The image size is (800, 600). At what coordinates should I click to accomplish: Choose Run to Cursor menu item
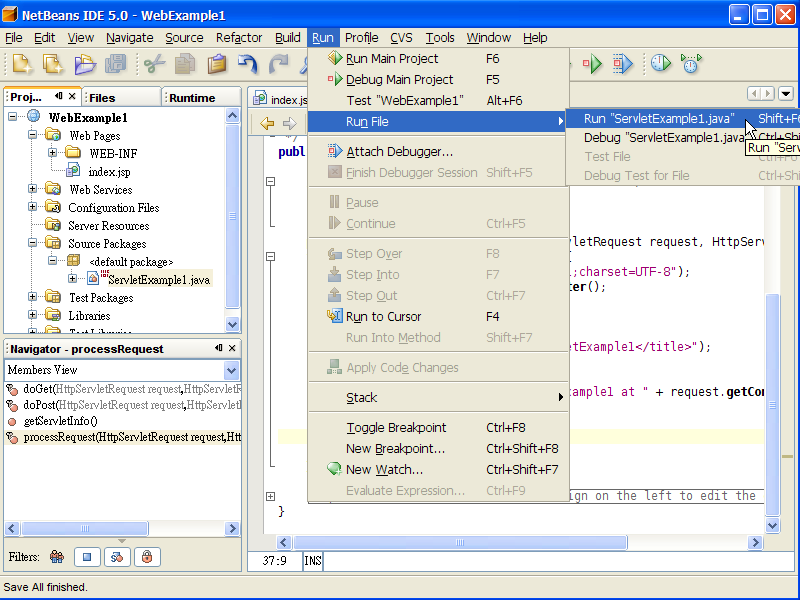tap(439, 316)
